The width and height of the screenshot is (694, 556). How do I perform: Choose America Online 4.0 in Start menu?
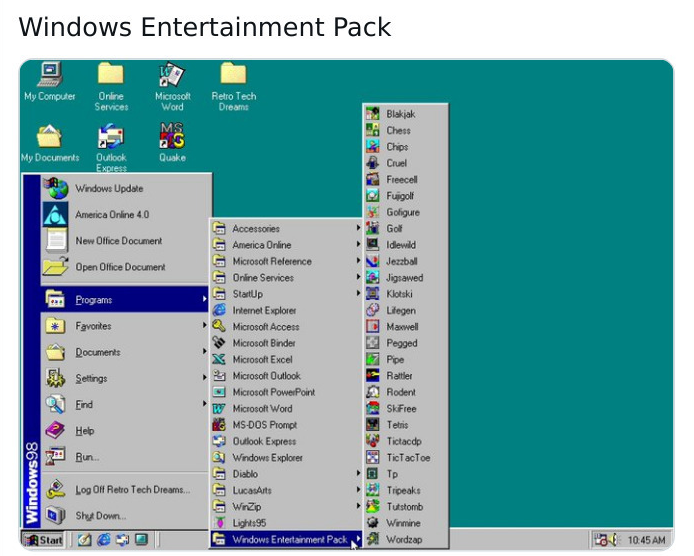coord(125,215)
